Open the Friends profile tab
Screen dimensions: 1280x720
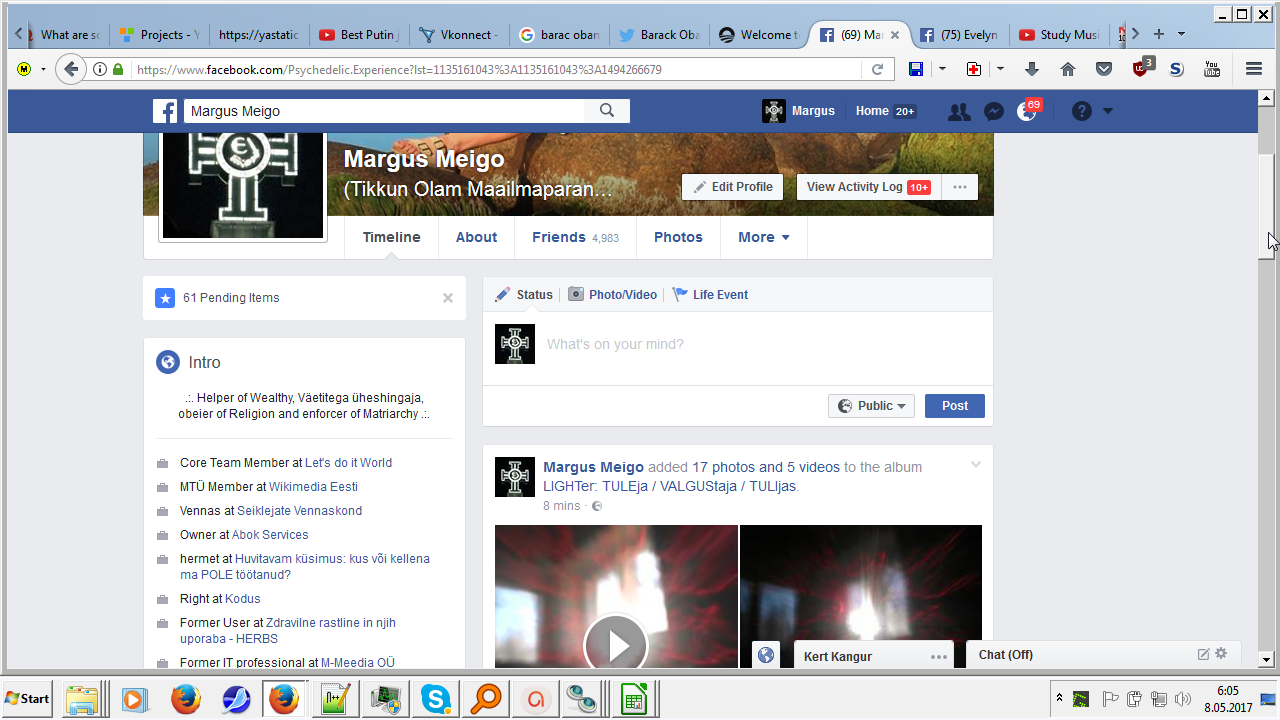pos(575,237)
